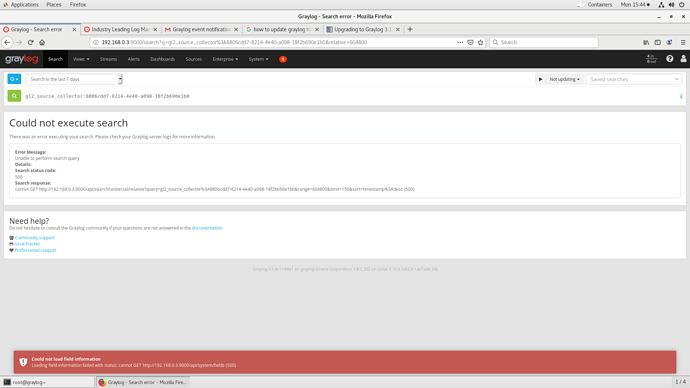This screenshot has width=690, height=388.
Task: Click the '1 / 4' workspace switcher
Action: [x=680, y=382]
